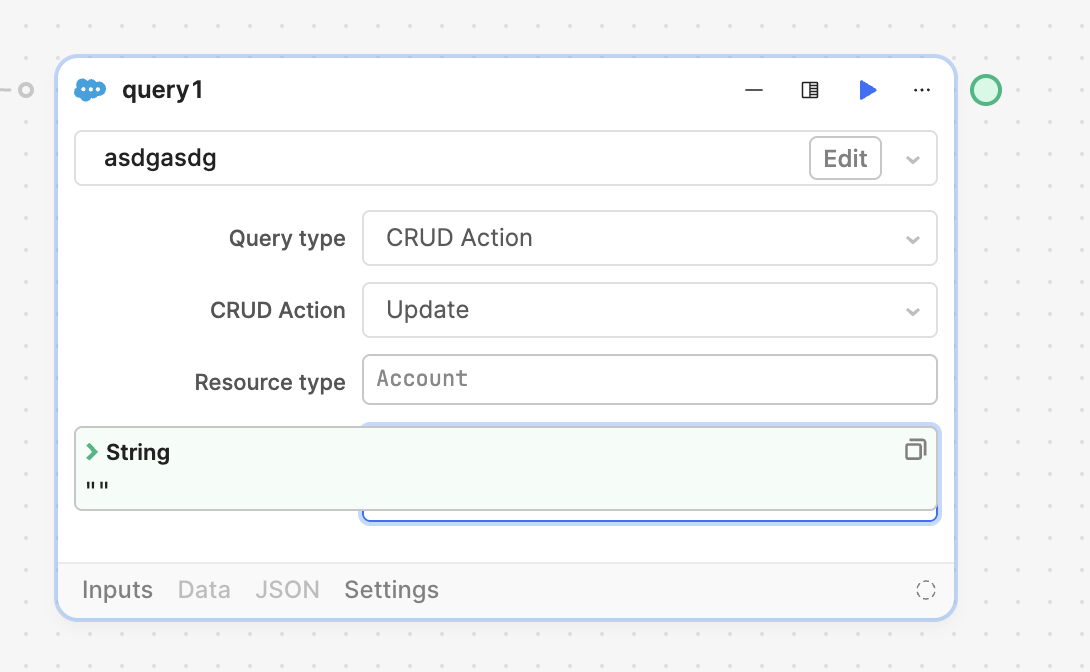Open the three-dot more options menu
Screen dimensions: 1090x672
(x=922, y=90)
